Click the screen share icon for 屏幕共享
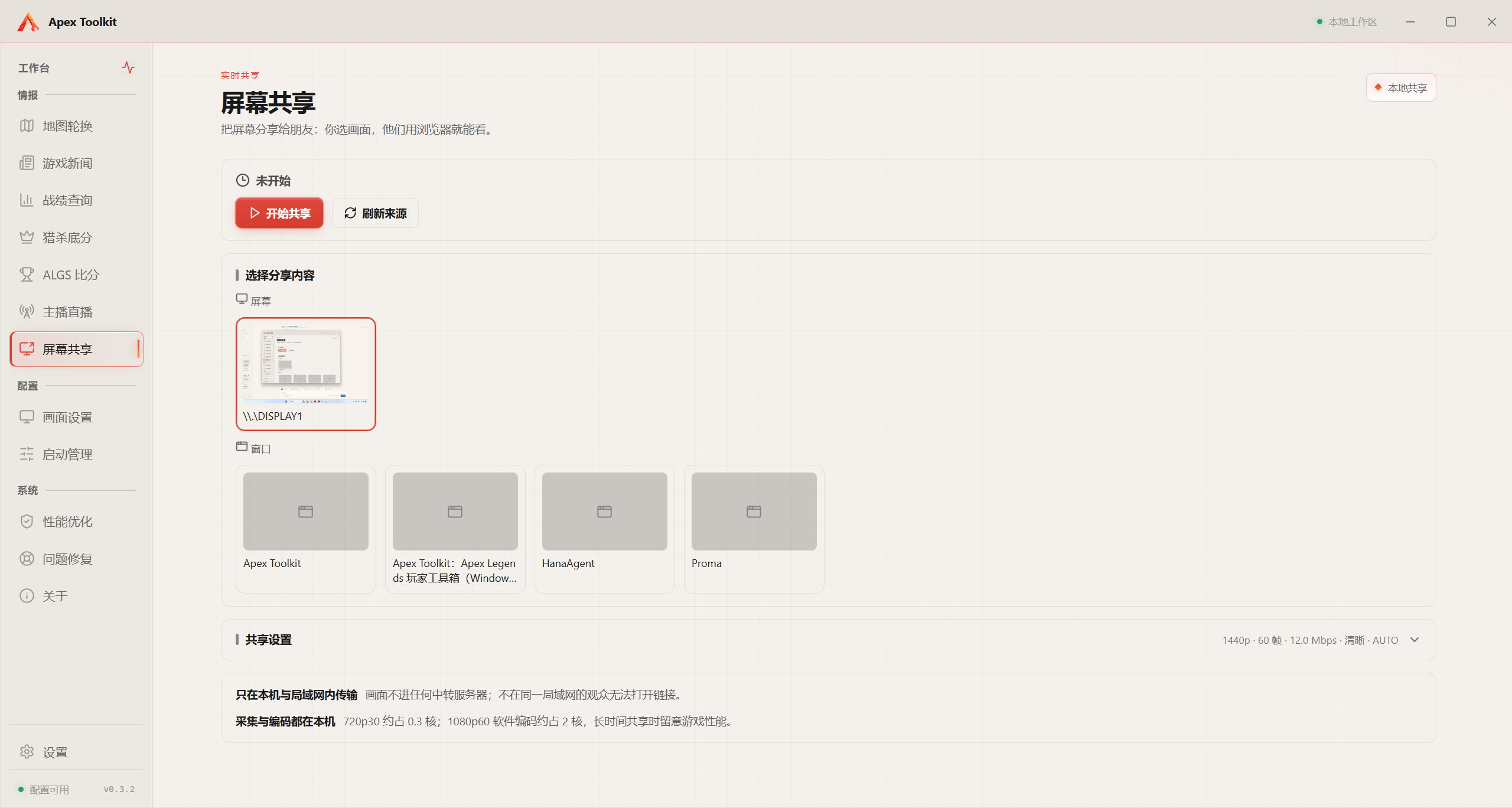This screenshot has height=808, width=1512. 27,349
